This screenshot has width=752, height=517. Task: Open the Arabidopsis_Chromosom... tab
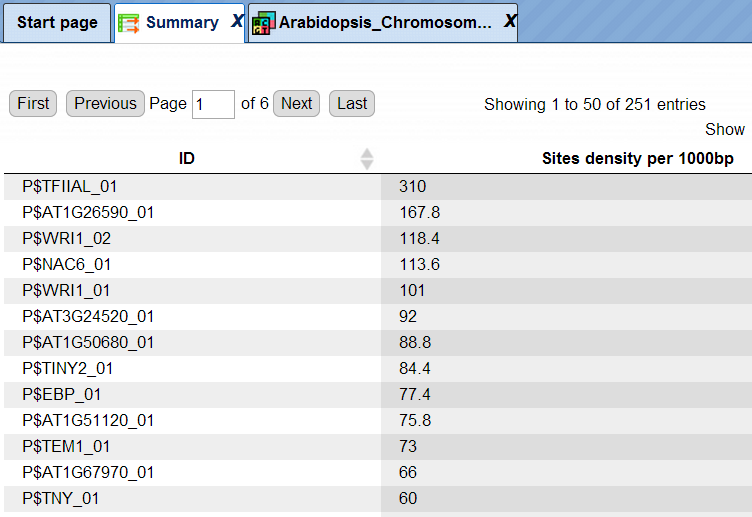pyautogui.click(x=384, y=23)
